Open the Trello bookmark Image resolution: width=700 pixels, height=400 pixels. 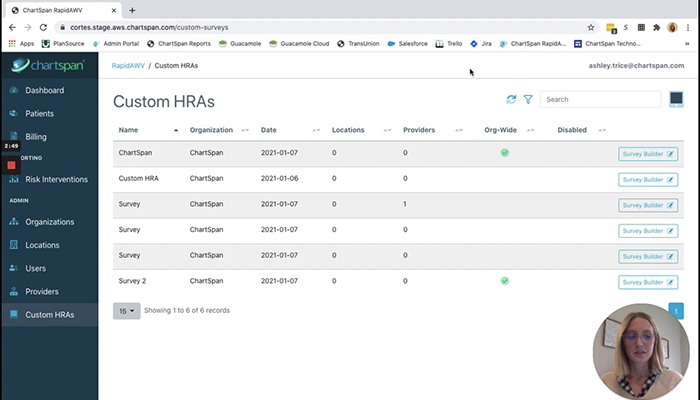pos(449,44)
